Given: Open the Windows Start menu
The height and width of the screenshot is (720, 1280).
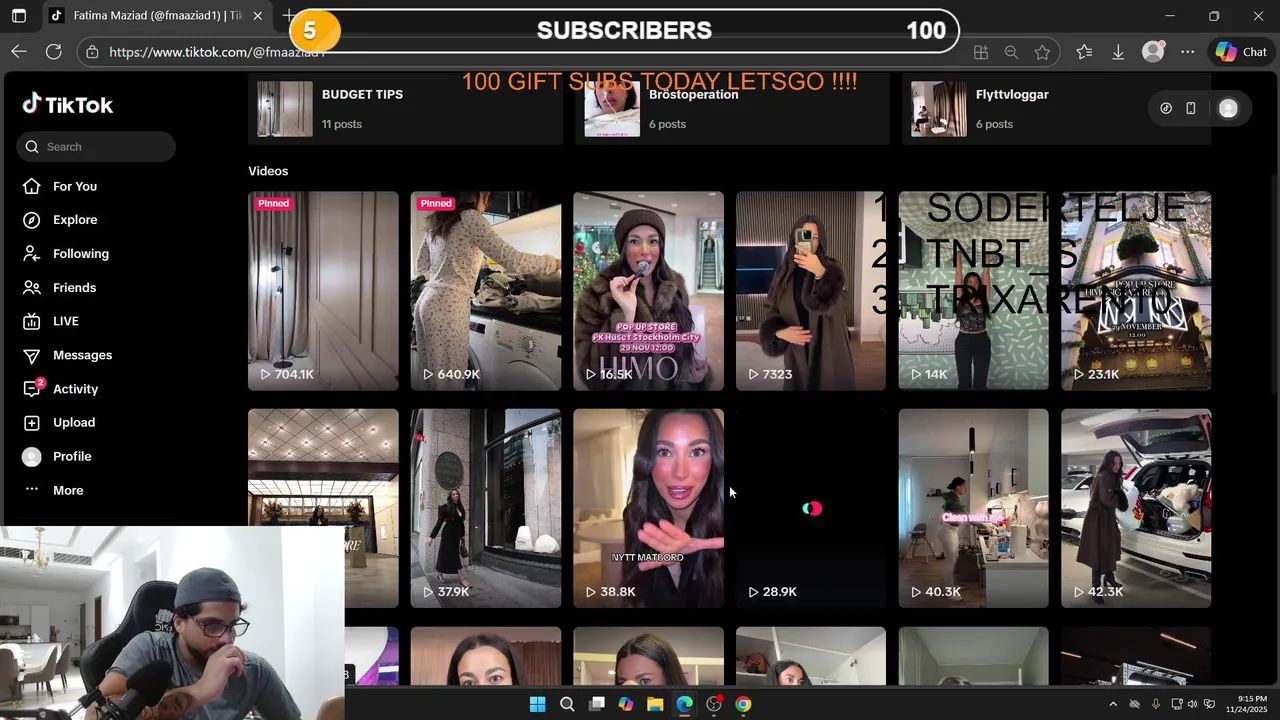Looking at the screenshot, I should [537, 704].
